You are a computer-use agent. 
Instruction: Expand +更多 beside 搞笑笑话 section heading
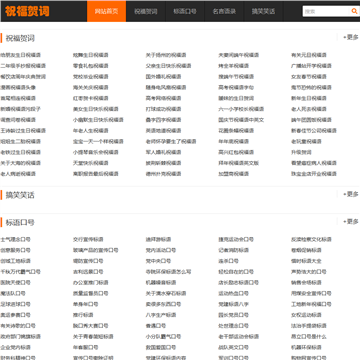tap(351, 194)
